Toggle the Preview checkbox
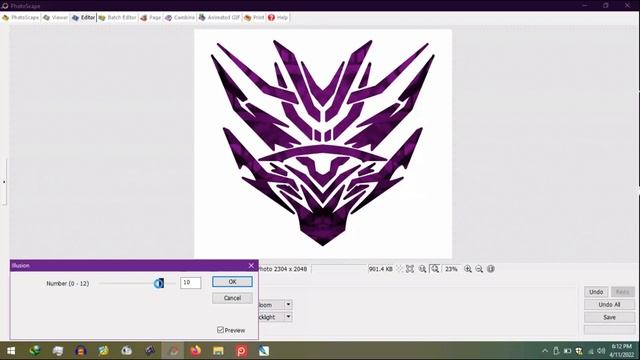640x360 pixels. [x=220, y=330]
